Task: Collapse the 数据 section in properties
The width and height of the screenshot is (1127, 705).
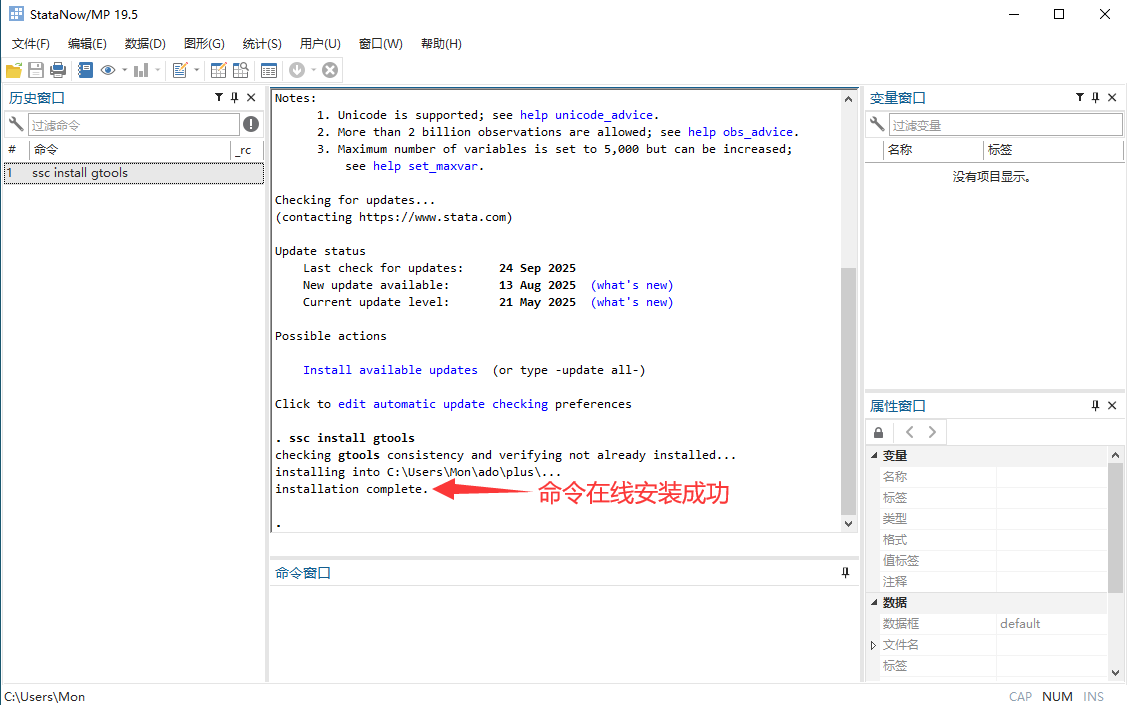Action: [874, 602]
